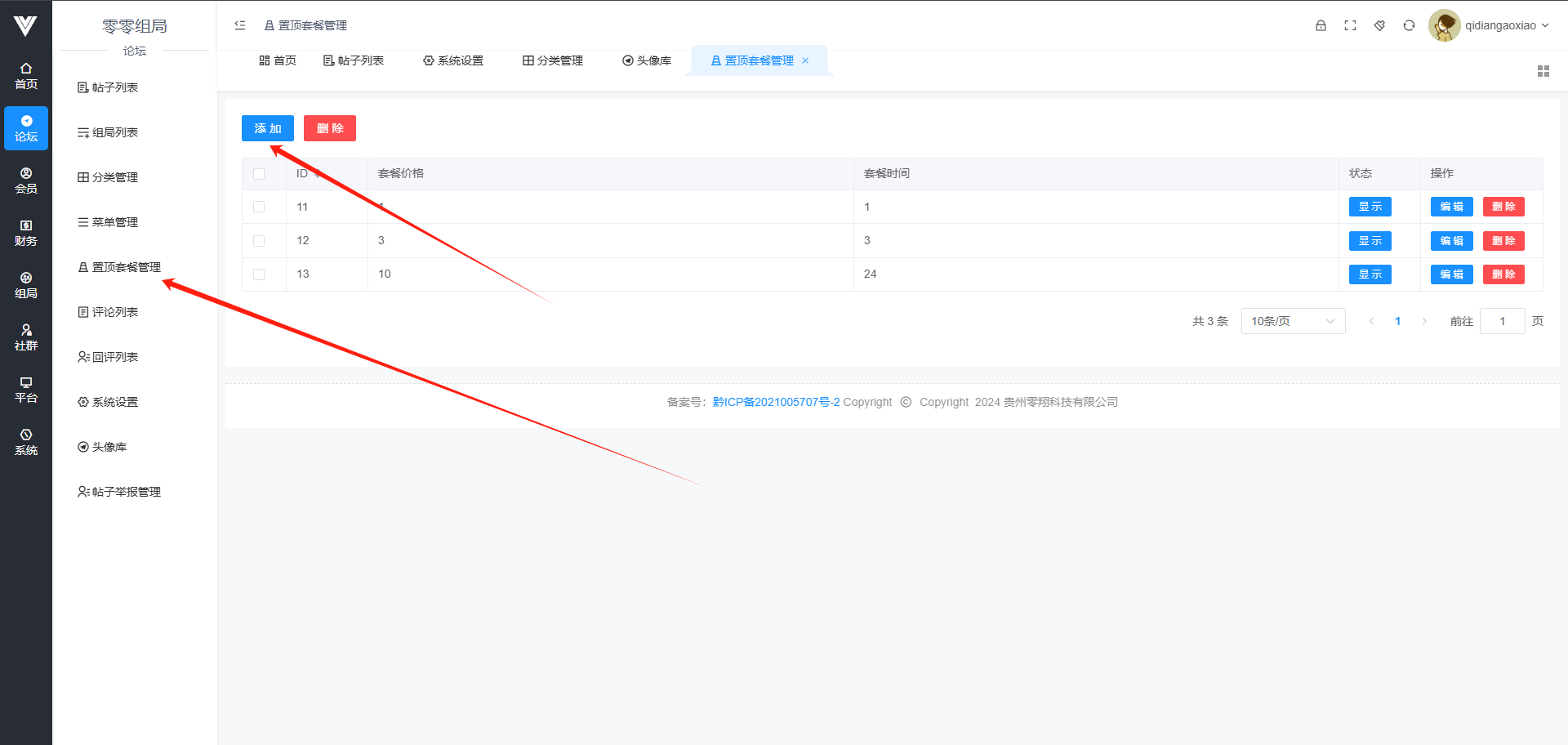Image resolution: width=1568 pixels, height=745 pixels.
Task: Switch to the 系统设置 tab
Action: click(453, 60)
